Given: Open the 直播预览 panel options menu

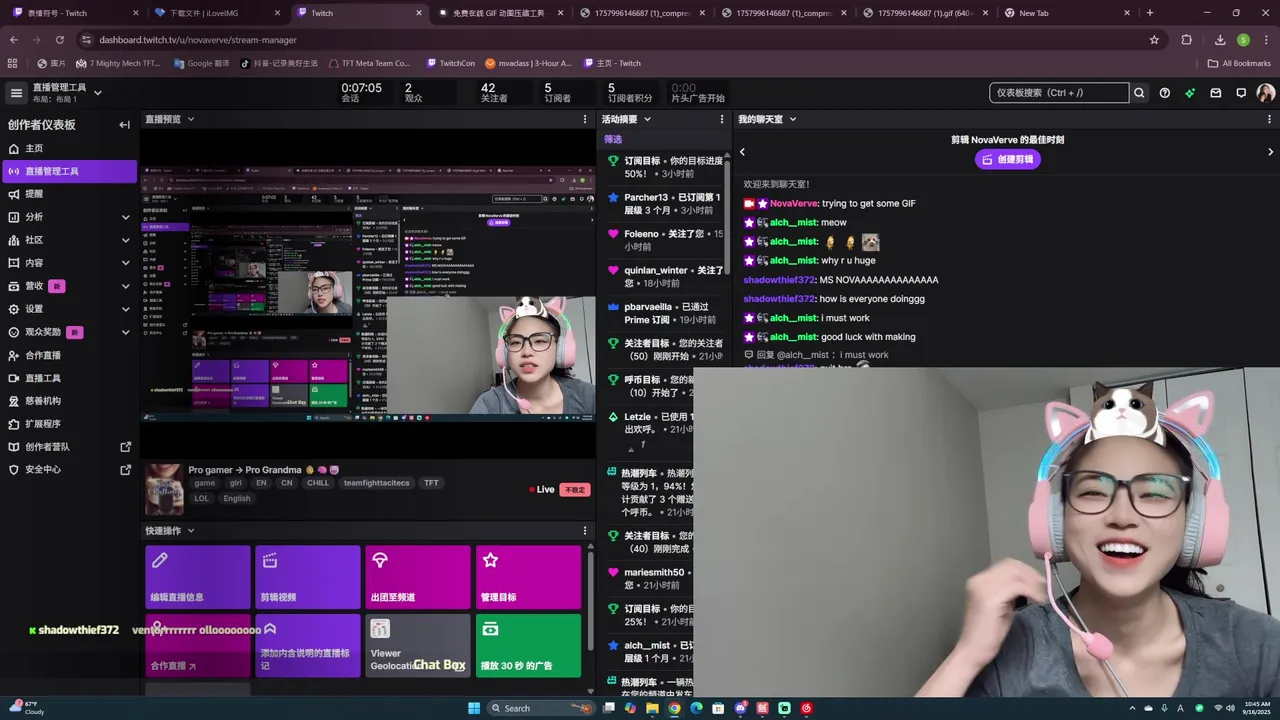Looking at the screenshot, I should [x=585, y=119].
